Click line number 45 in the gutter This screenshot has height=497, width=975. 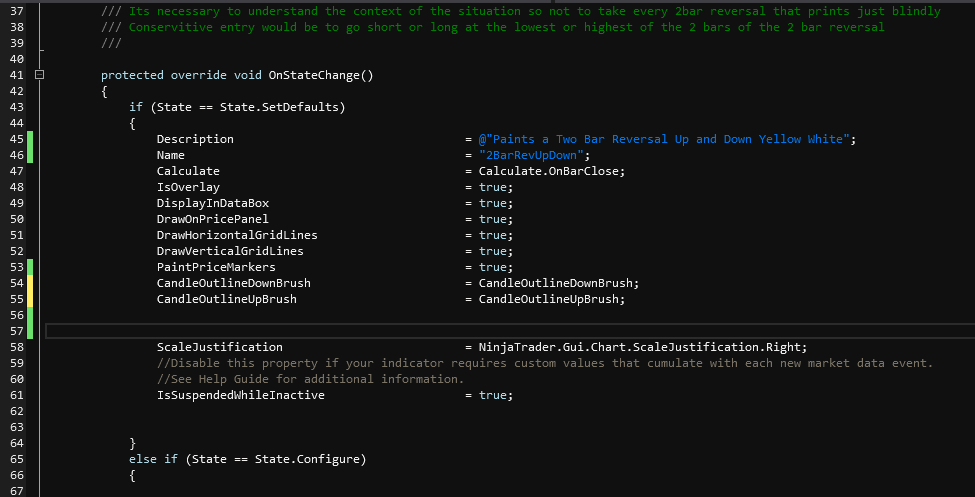click(16, 139)
